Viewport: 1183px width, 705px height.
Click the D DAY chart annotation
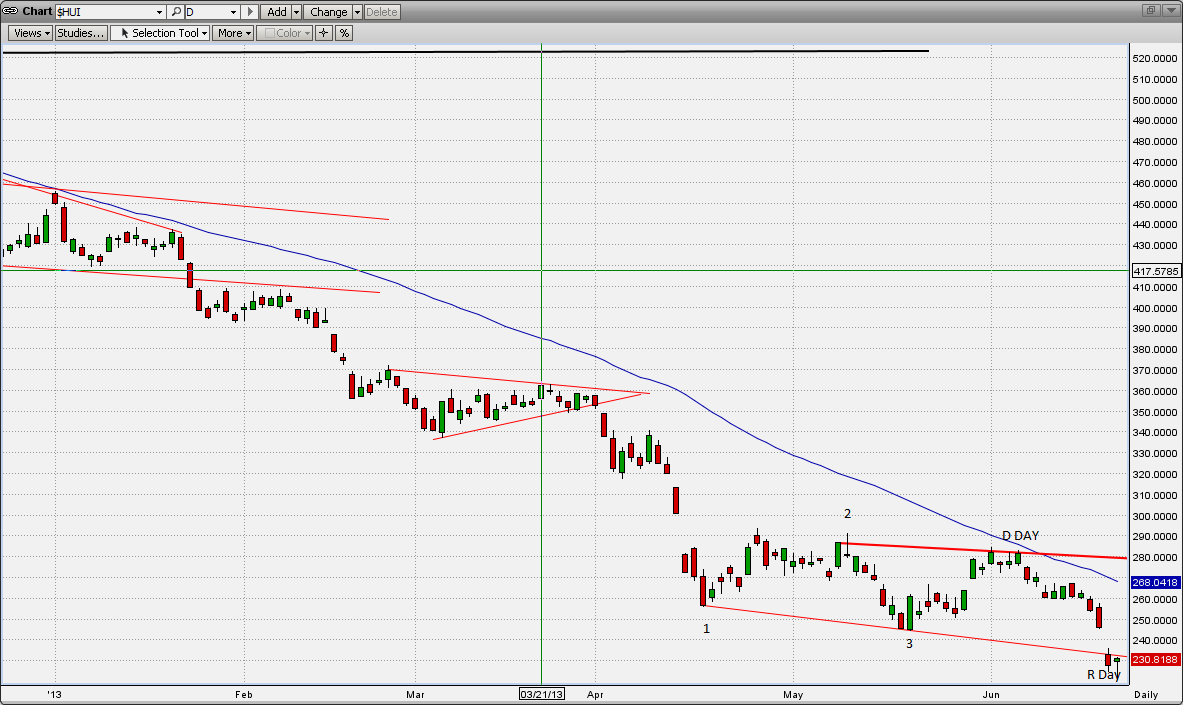coord(1020,536)
